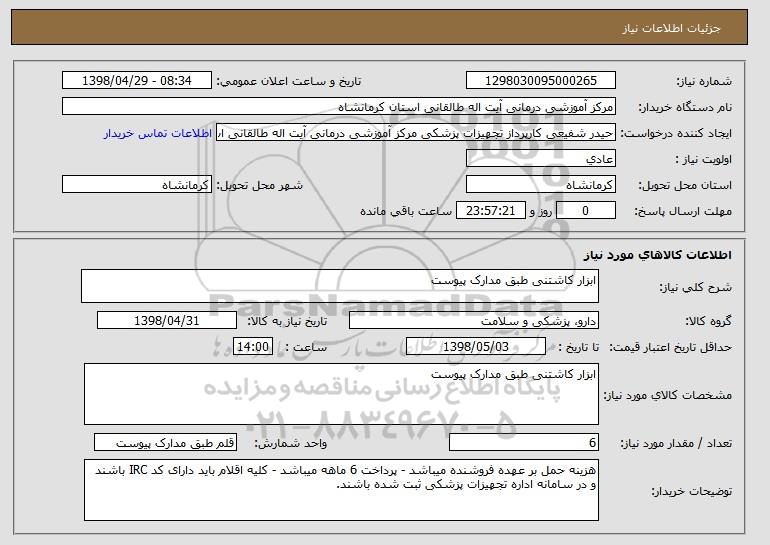The height and width of the screenshot is (545, 770).
Task: Click the remaining days field showing 0
Action: click(x=585, y=211)
